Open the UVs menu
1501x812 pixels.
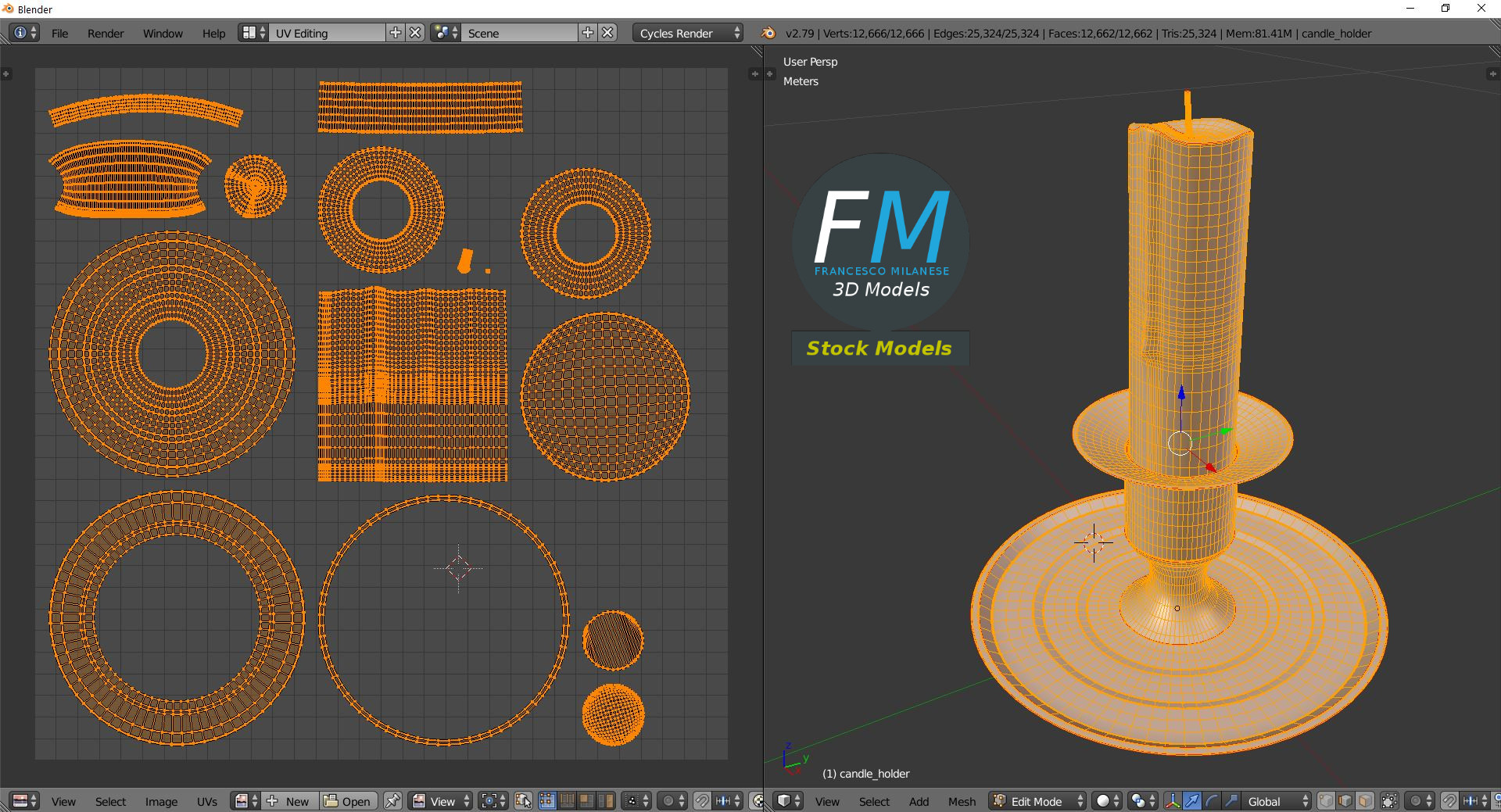207,801
